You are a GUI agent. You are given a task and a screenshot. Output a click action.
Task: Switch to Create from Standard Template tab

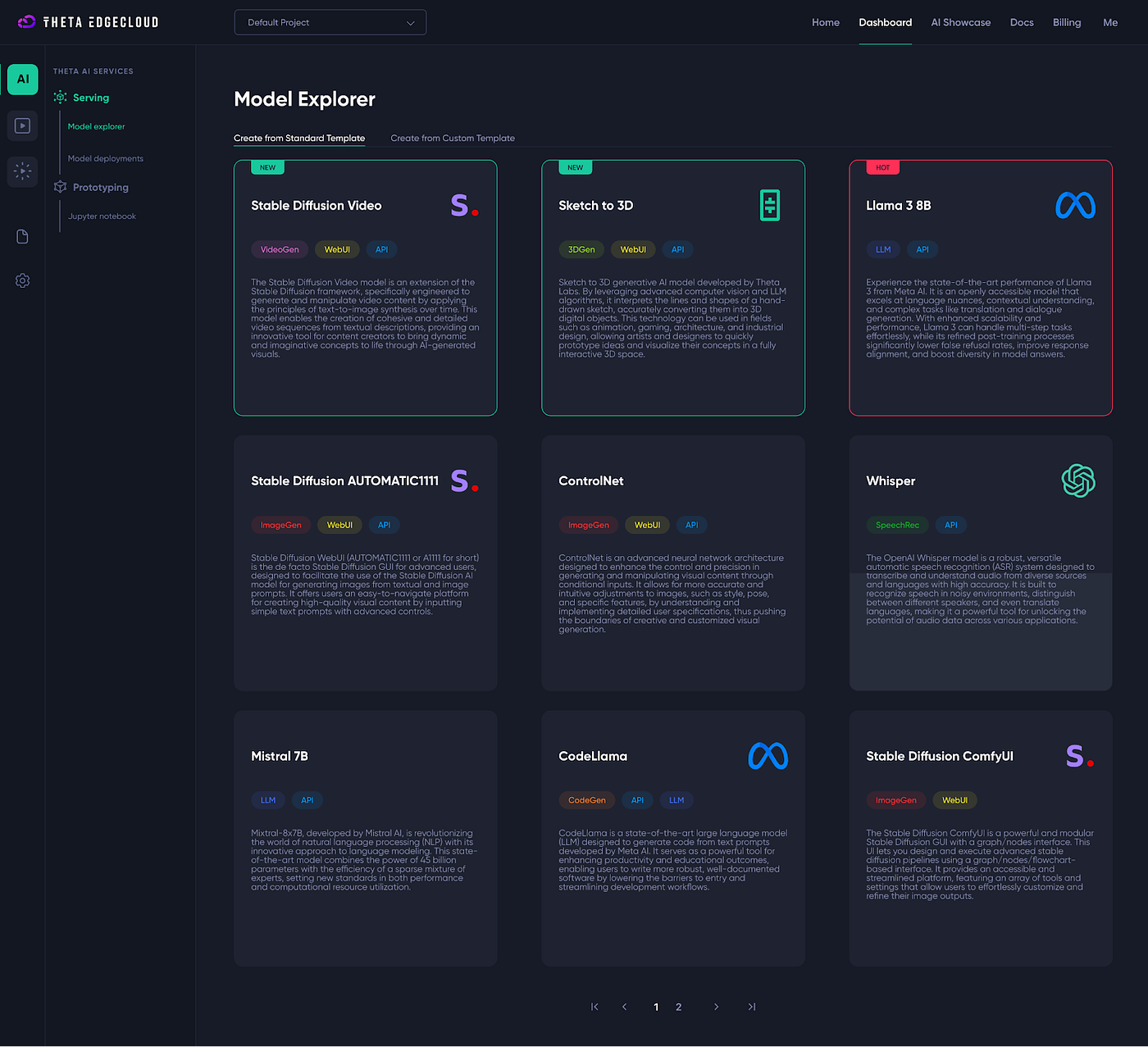[299, 138]
